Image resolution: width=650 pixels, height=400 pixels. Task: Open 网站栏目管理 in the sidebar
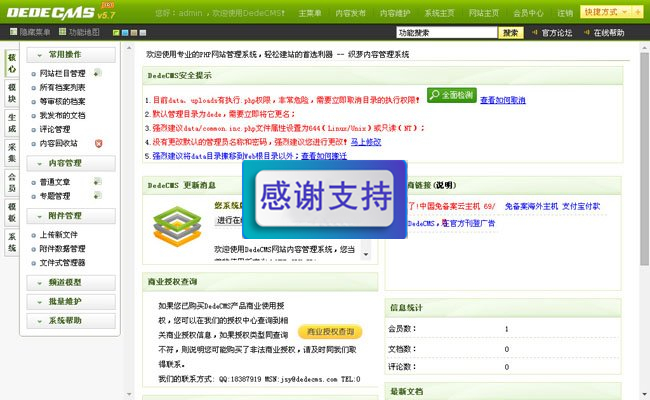point(62,73)
